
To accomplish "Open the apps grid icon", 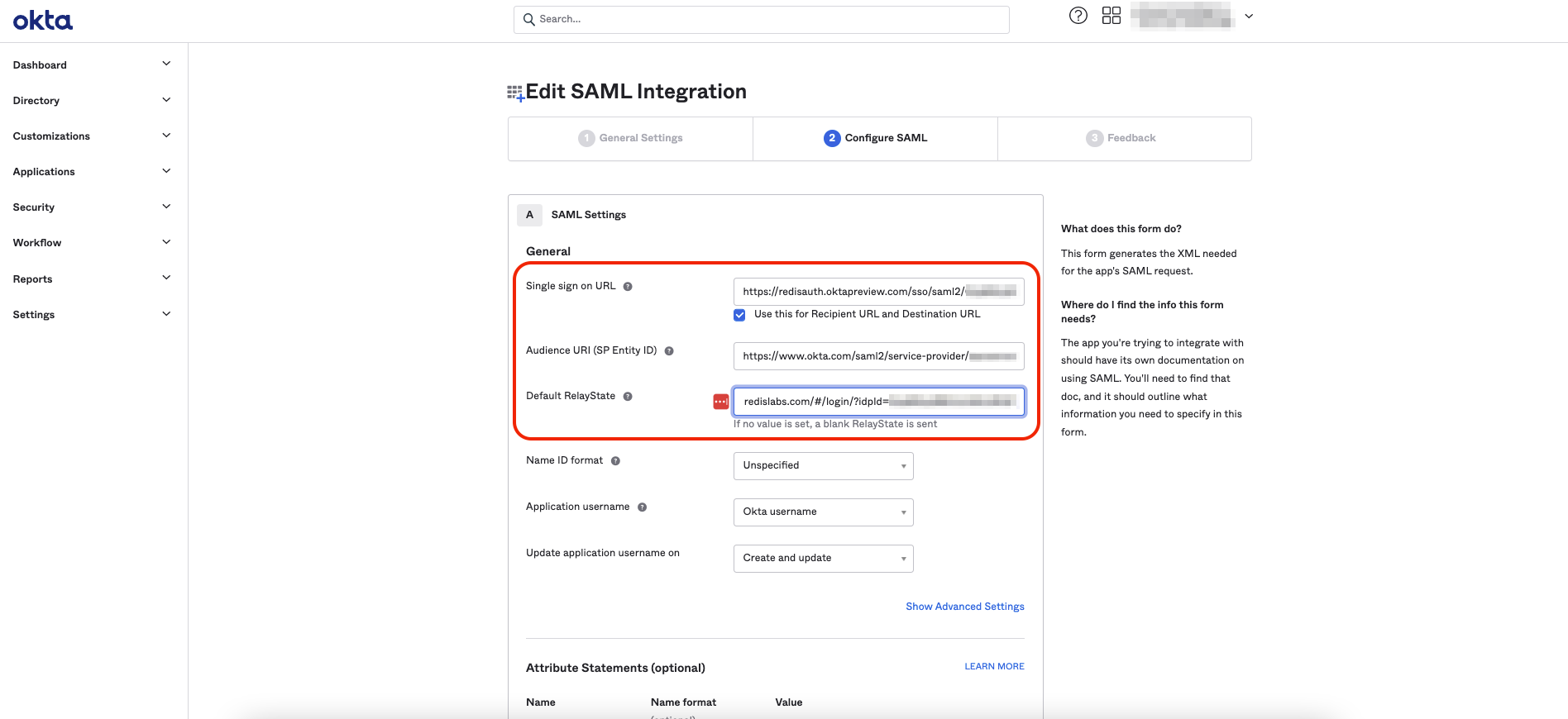I will coord(1111,16).
